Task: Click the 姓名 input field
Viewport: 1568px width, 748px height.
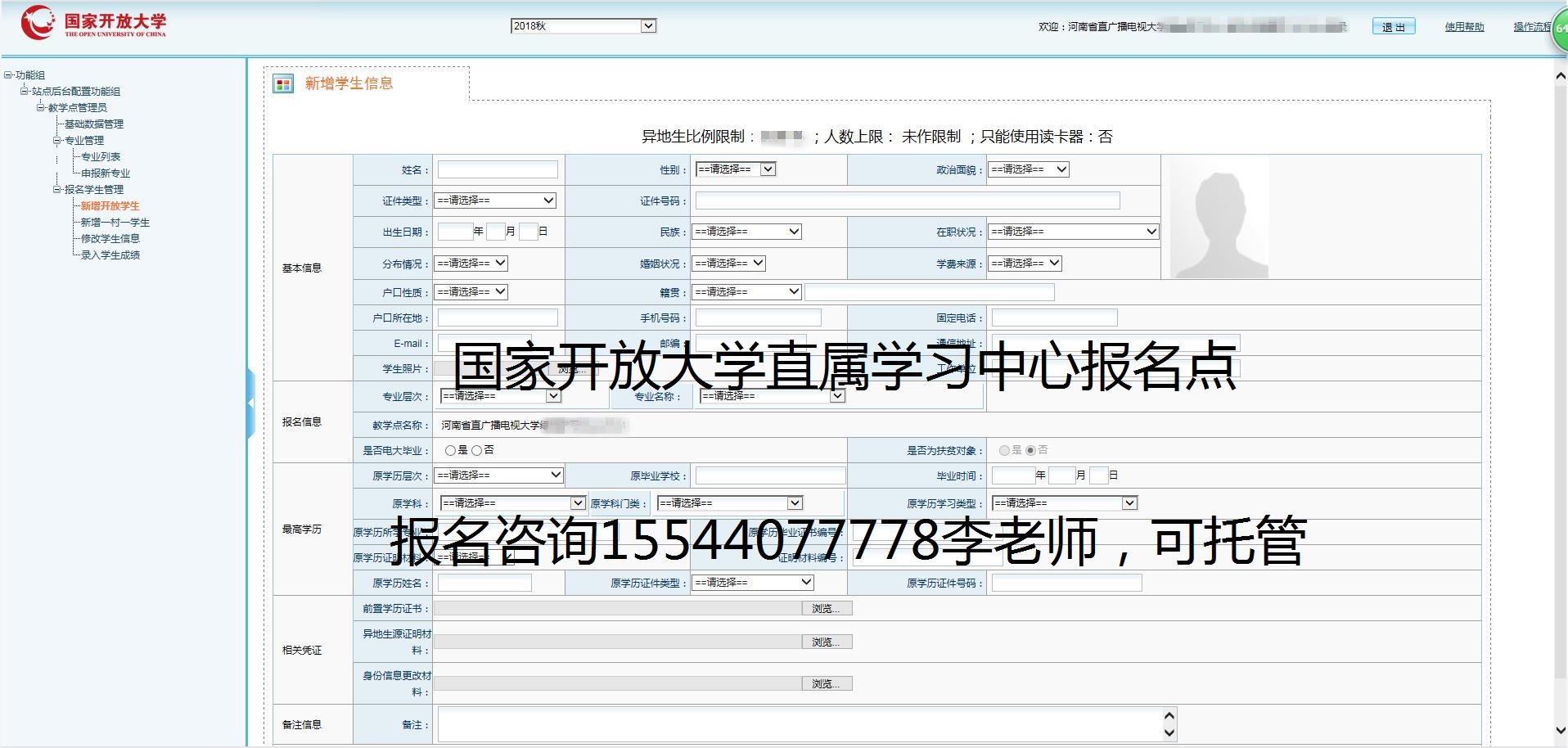Action: [498, 169]
